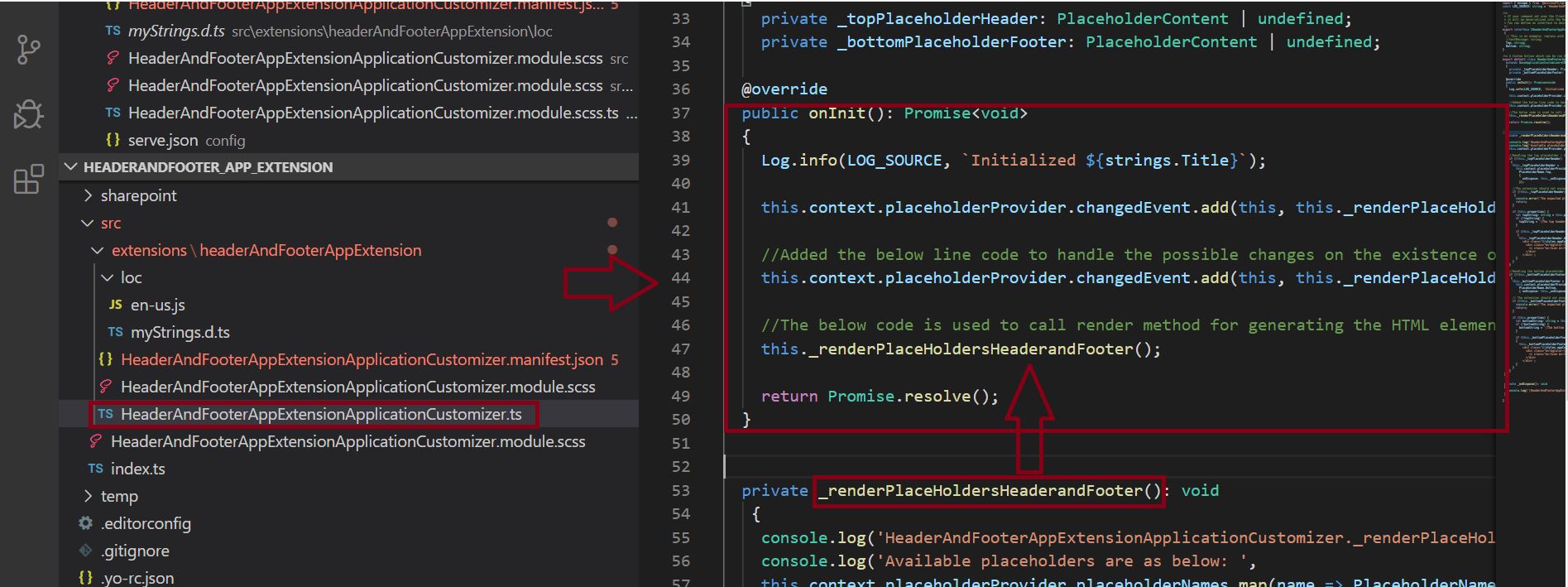Click the gear icon of .editorconfig
1568x587 pixels.
click(85, 523)
